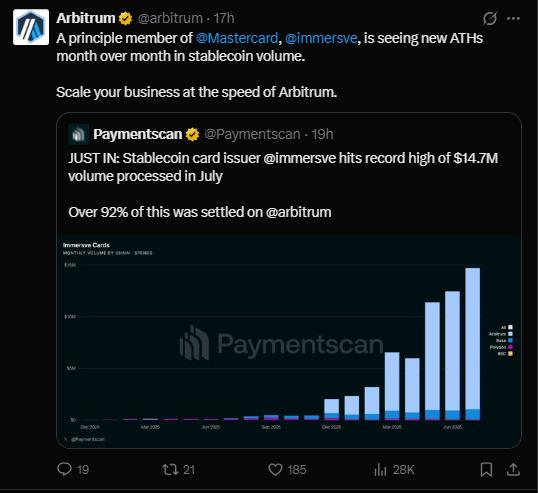Screen dimensions: 538x493
Task: Open the tweet's 17h timestamp
Action: point(224,18)
